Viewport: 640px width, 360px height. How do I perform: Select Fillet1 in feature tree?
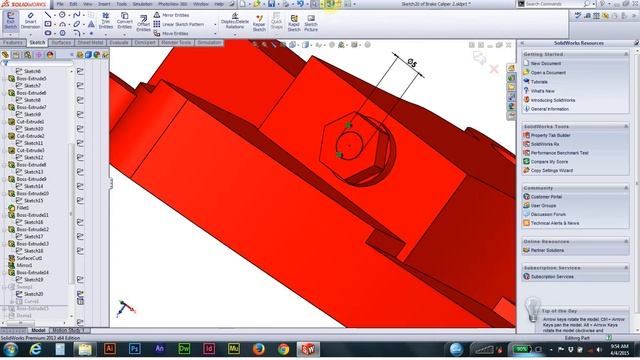pos(23,208)
